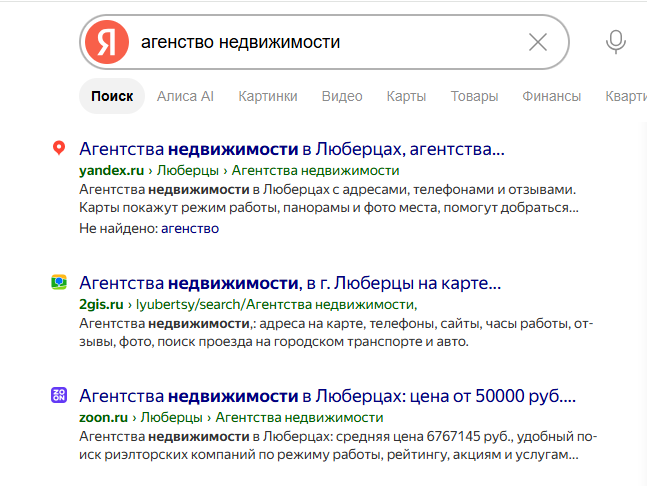Open the 'Товары' tab
647x486 pixels.
(475, 96)
